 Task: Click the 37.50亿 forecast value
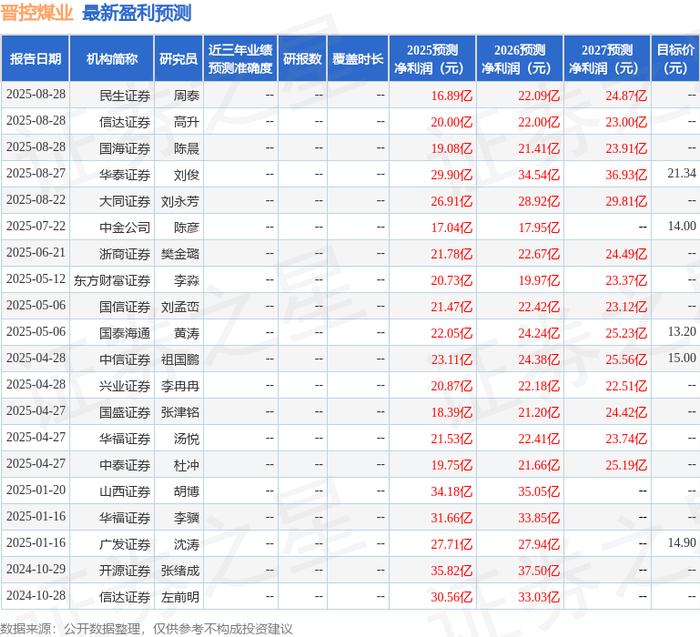[x=539, y=570]
